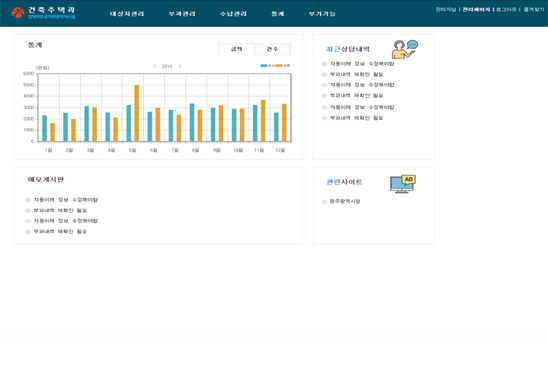The height and width of the screenshot is (385, 548).
Task: Click the 로그아웃 link at top right
Action: pyautogui.click(x=506, y=9)
